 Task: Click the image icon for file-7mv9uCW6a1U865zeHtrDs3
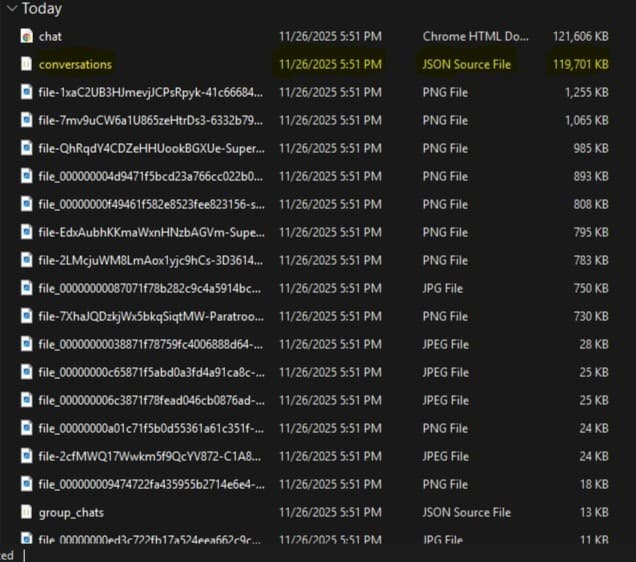pyautogui.click(x=27, y=120)
